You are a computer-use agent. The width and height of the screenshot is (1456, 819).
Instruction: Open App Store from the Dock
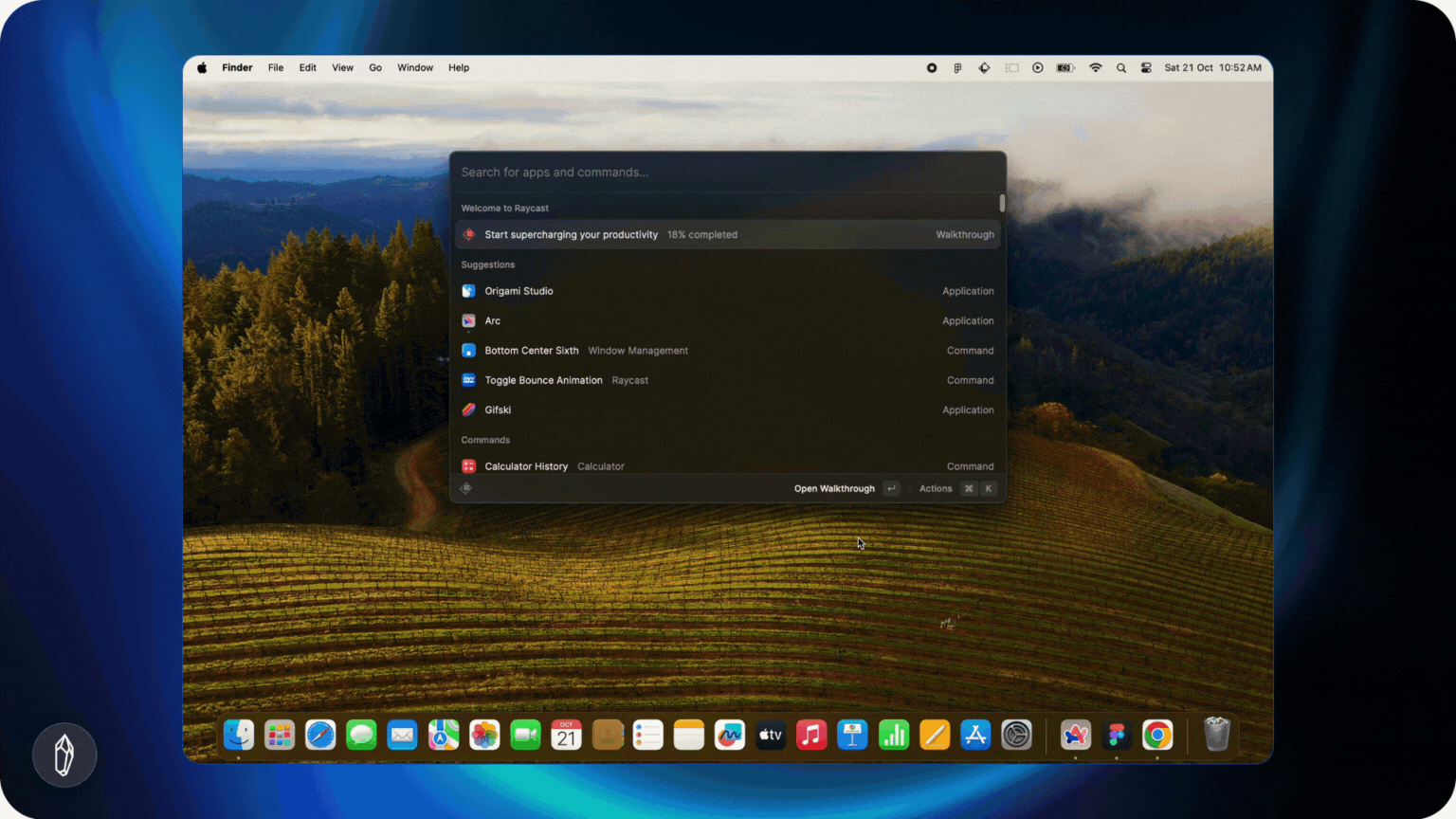[x=975, y=735]
